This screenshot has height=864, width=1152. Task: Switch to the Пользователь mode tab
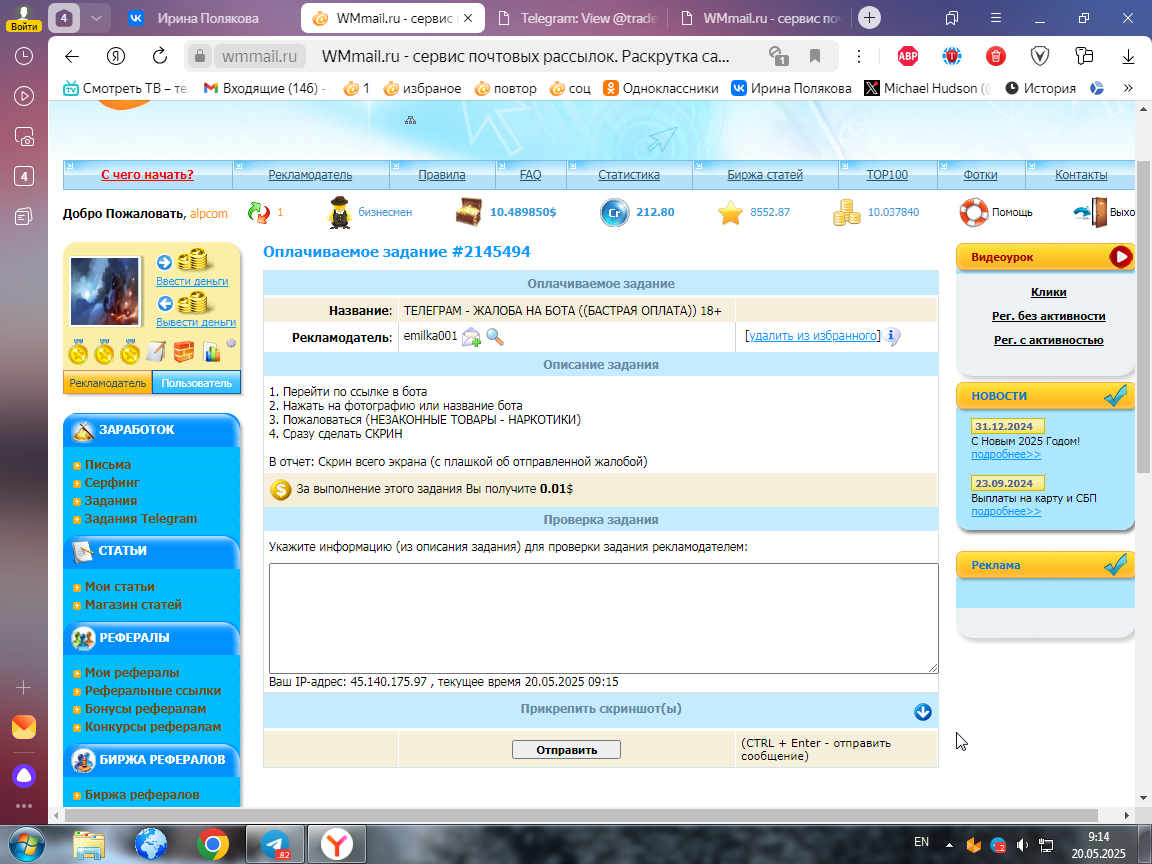coord(196,383)
